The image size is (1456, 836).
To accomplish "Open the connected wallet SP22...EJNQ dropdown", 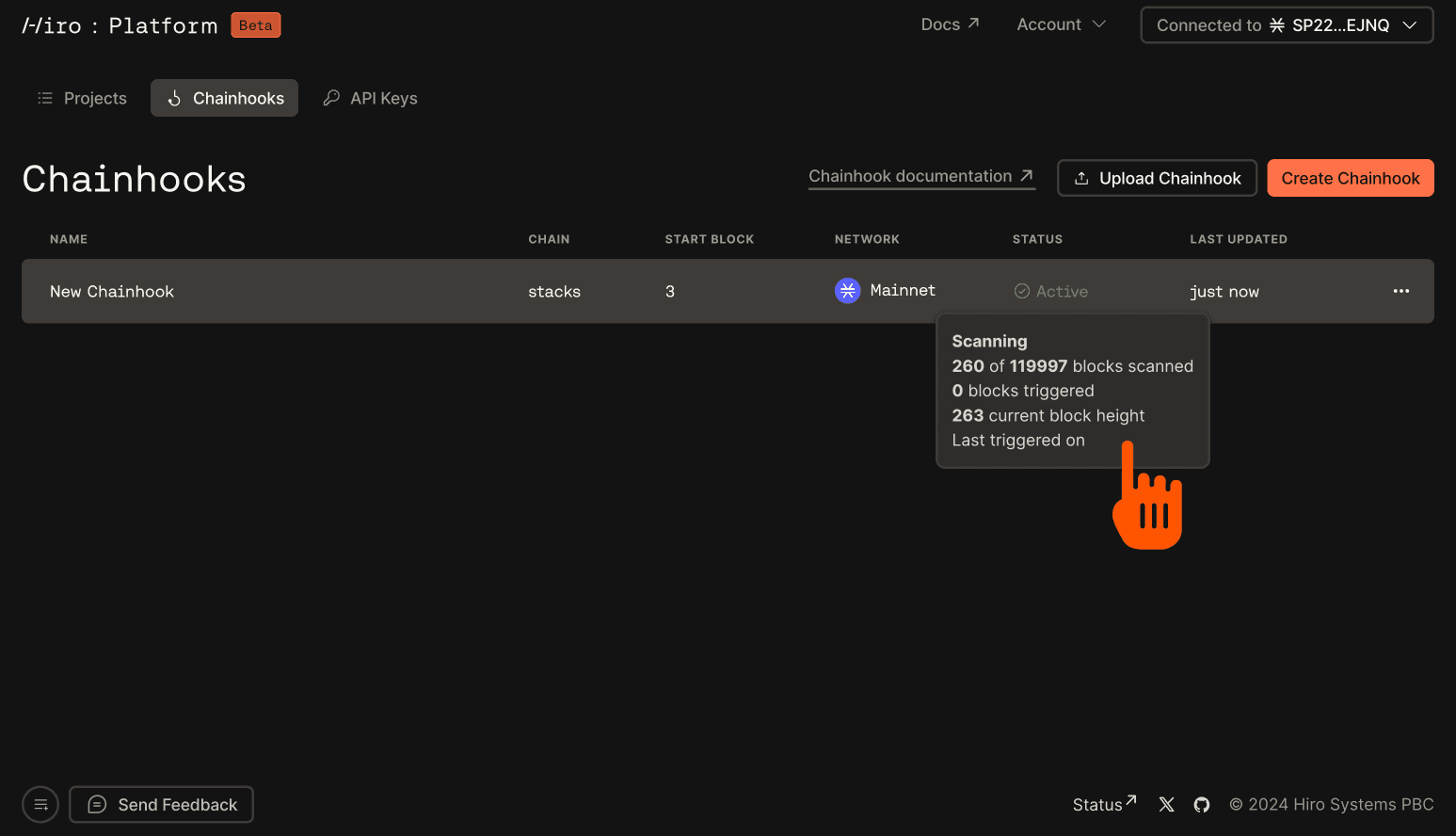I will 1287,25.
